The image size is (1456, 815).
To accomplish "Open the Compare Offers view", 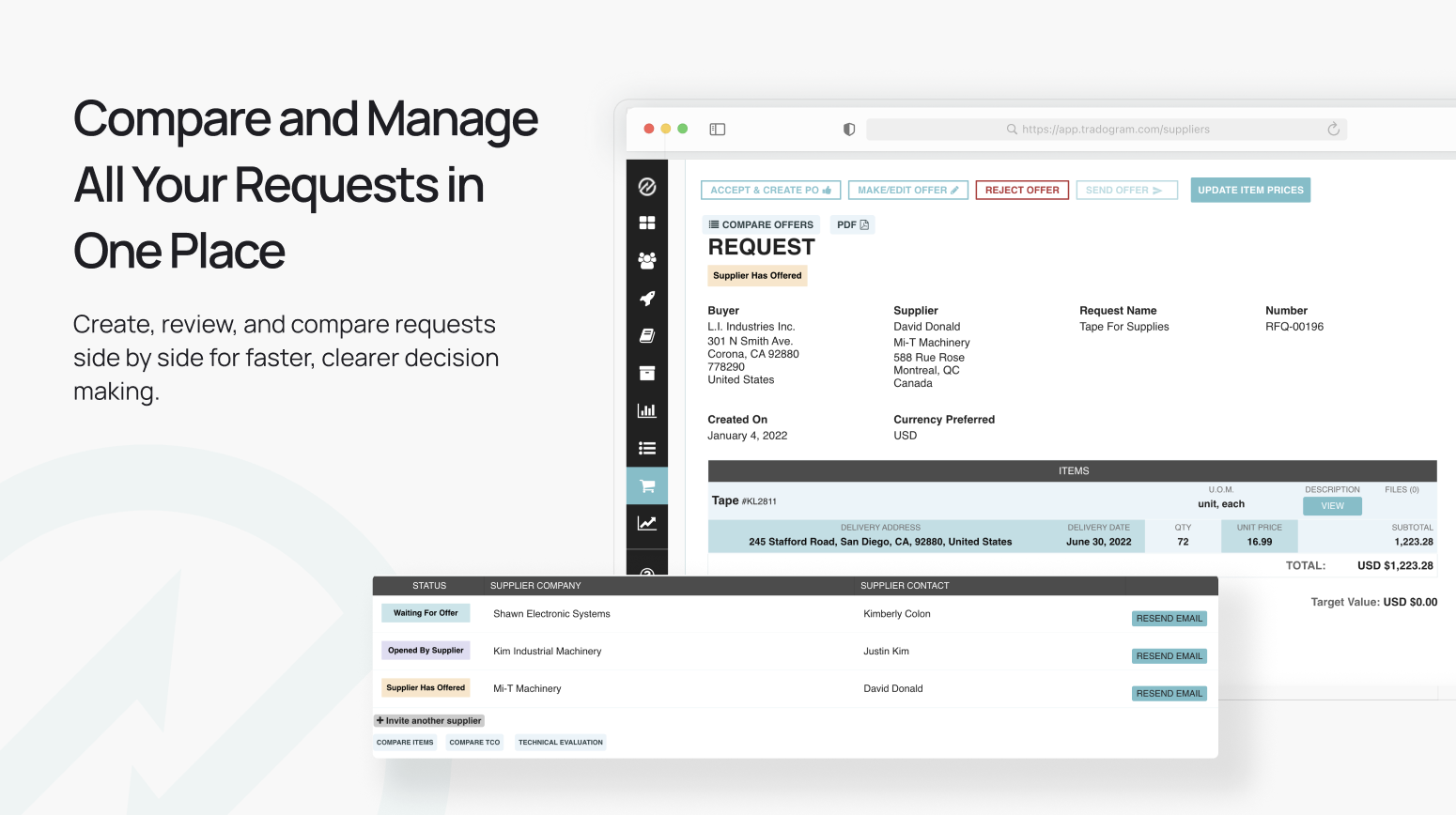I will point(761,225).
